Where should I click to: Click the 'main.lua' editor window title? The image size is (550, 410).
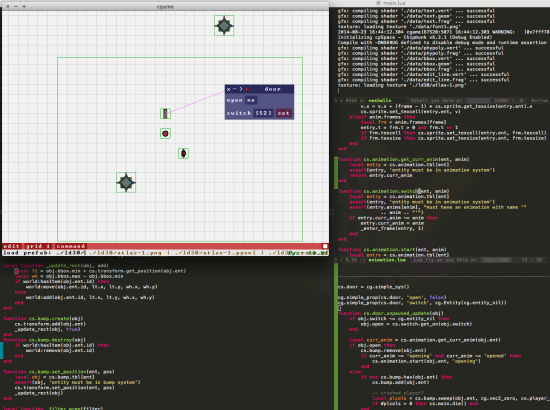[394, 3]
